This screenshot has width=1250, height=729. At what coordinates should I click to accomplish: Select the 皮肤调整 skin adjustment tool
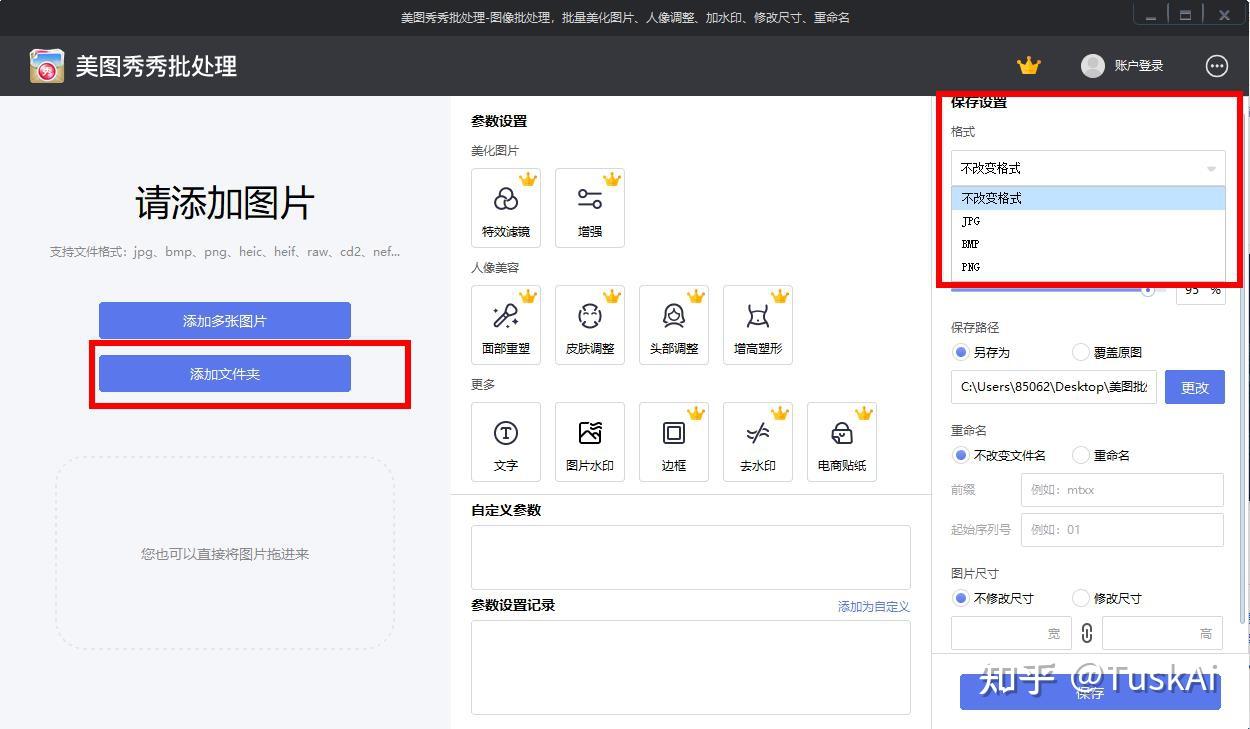pos(590,325)
